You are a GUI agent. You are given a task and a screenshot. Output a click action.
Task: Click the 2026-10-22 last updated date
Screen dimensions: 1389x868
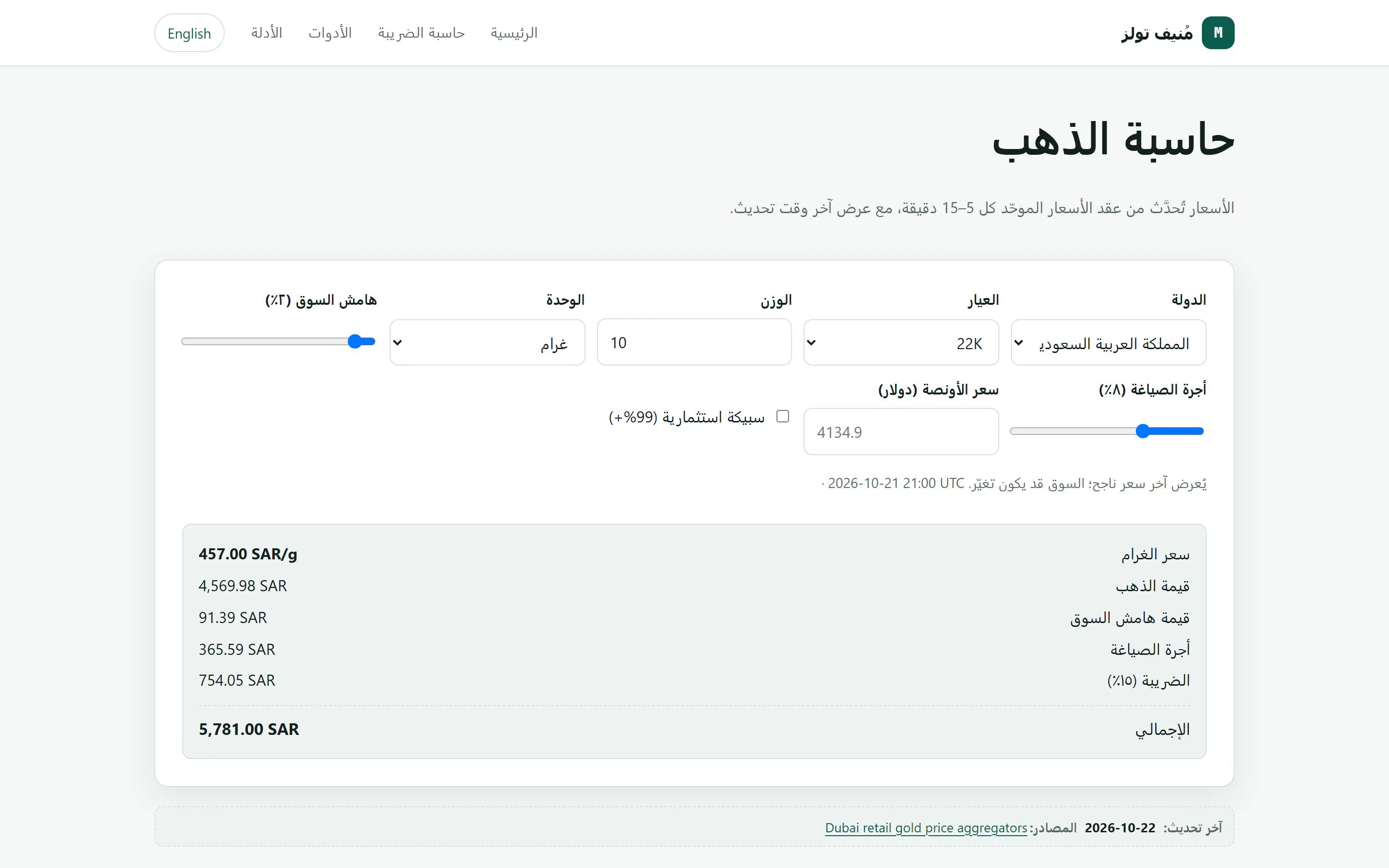1120,828
